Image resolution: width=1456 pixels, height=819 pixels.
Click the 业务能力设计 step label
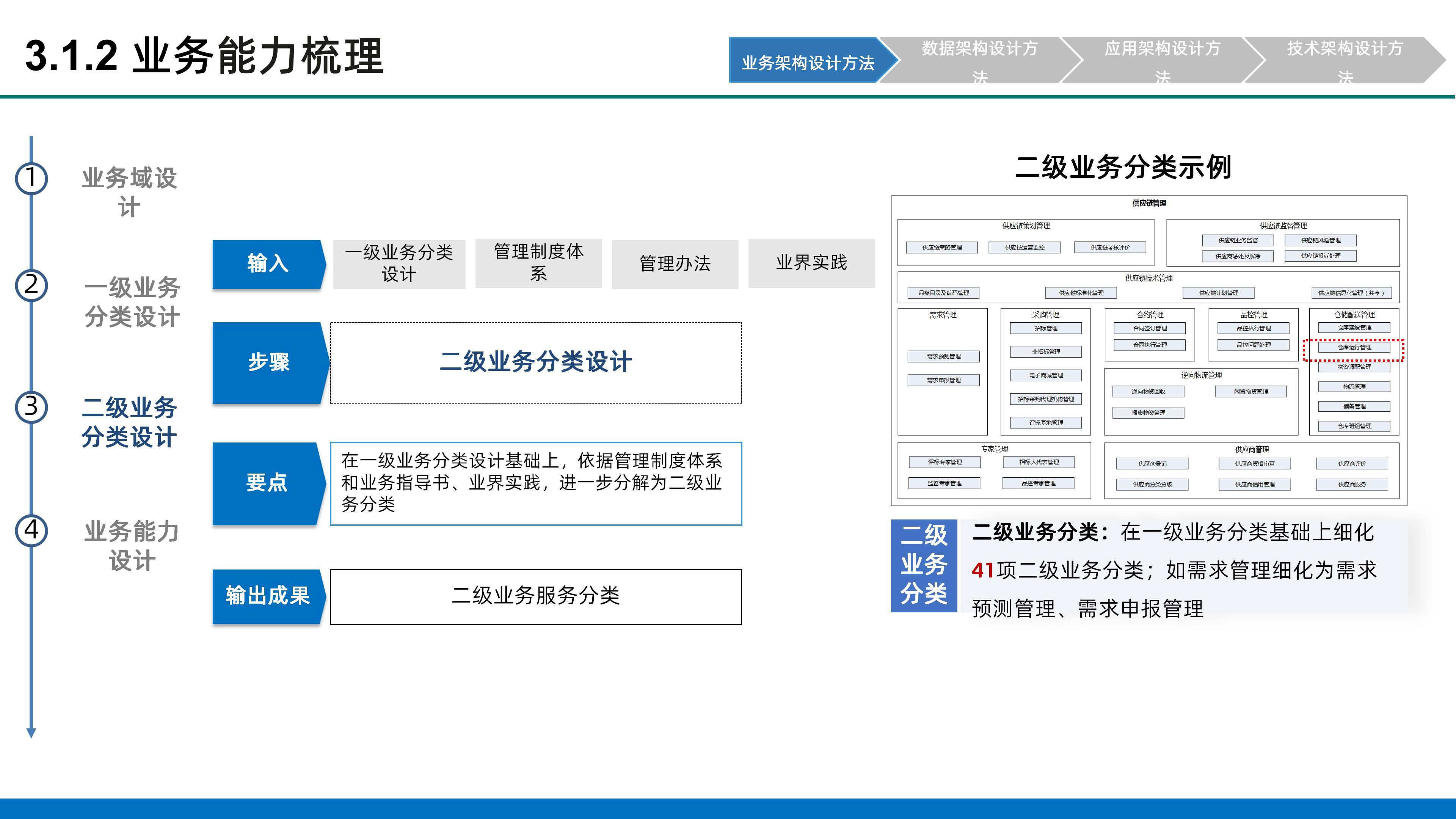point(132,546)
